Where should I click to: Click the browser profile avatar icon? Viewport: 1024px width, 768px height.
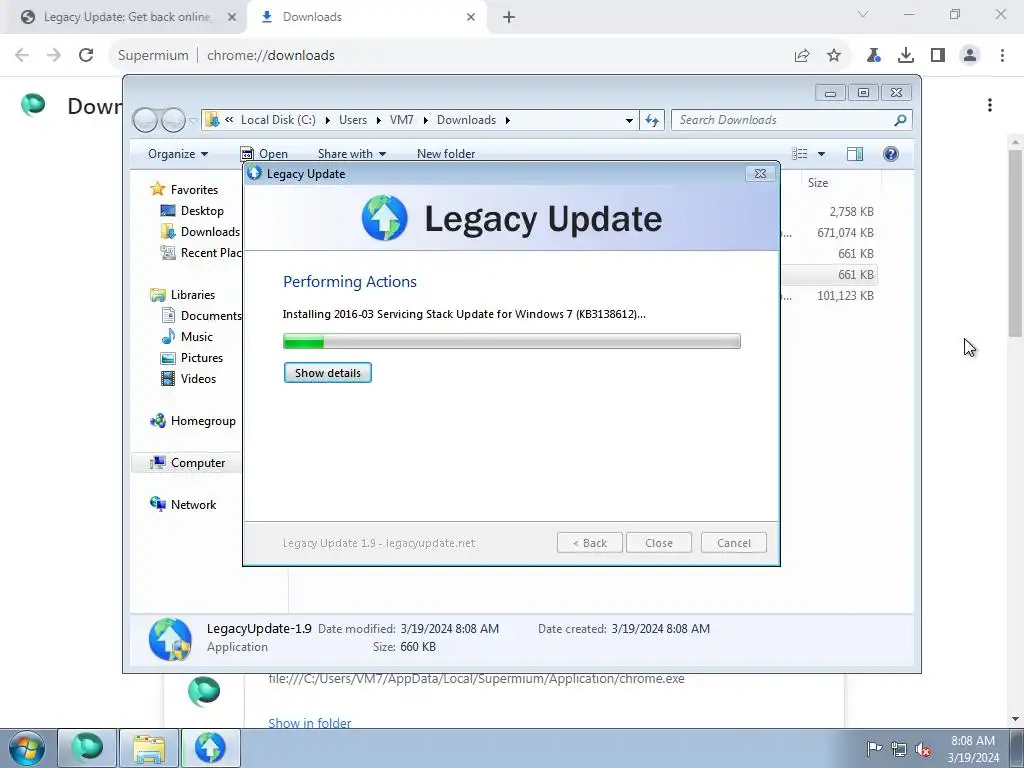[x=970, y=56]
